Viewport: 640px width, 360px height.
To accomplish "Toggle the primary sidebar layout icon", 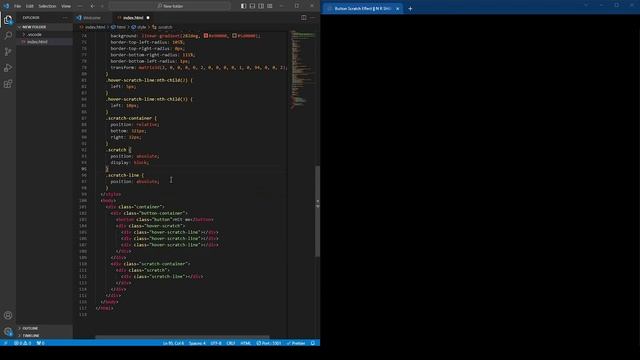I will click(x=244, y=6).
